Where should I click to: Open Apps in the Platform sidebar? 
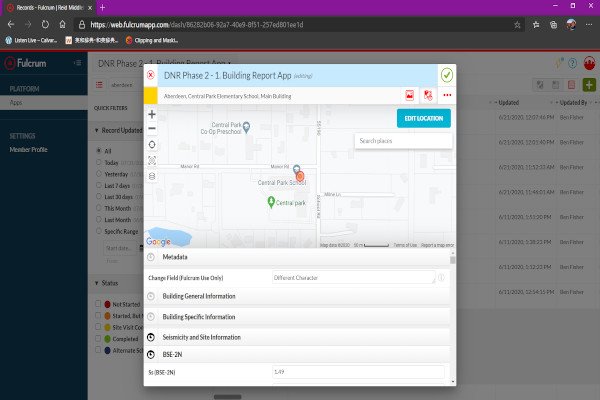tap(17, 102)
